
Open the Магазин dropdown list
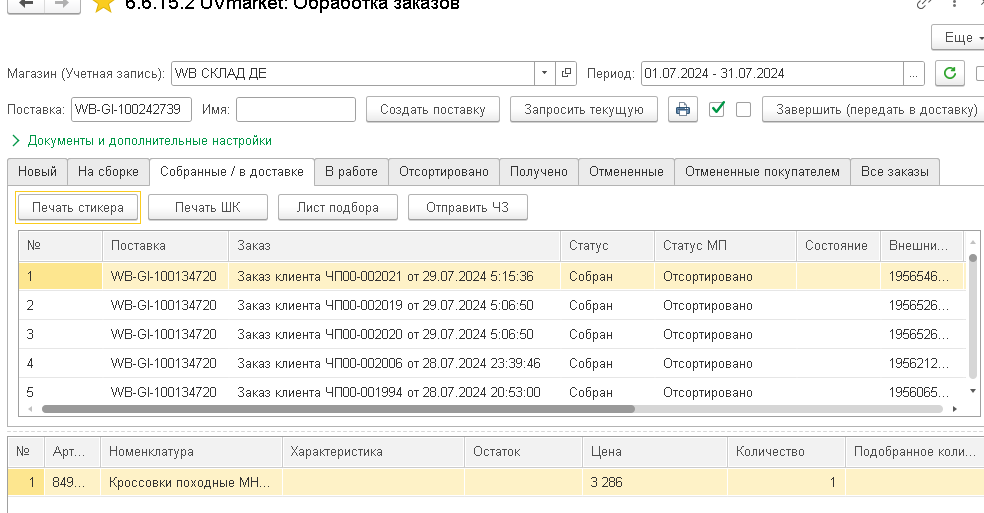click(545, 73)
